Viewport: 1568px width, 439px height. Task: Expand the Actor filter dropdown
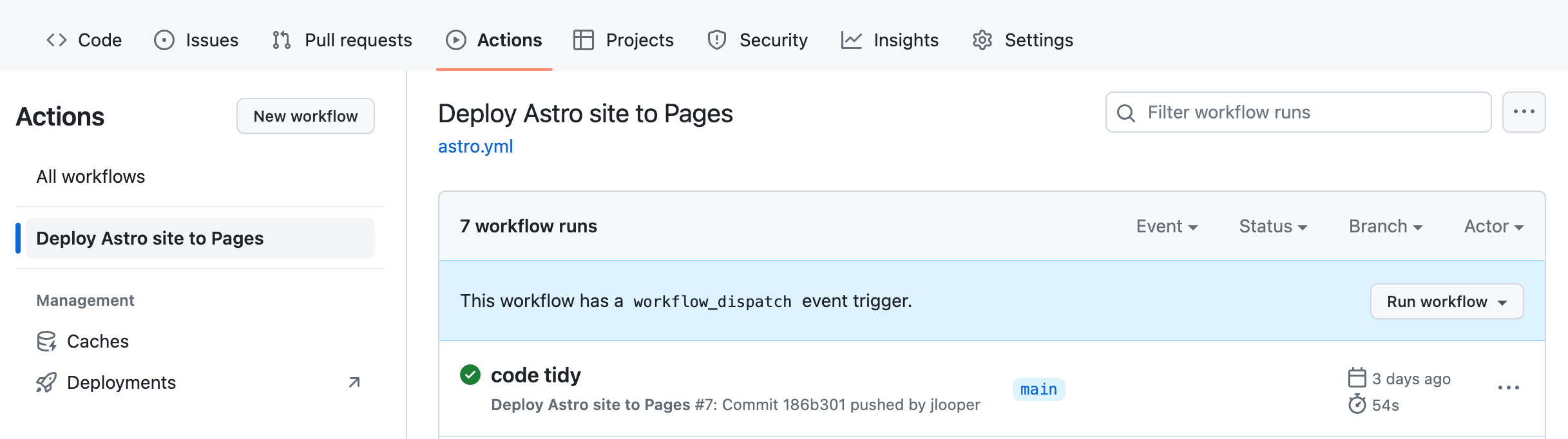coord(1494,227)
